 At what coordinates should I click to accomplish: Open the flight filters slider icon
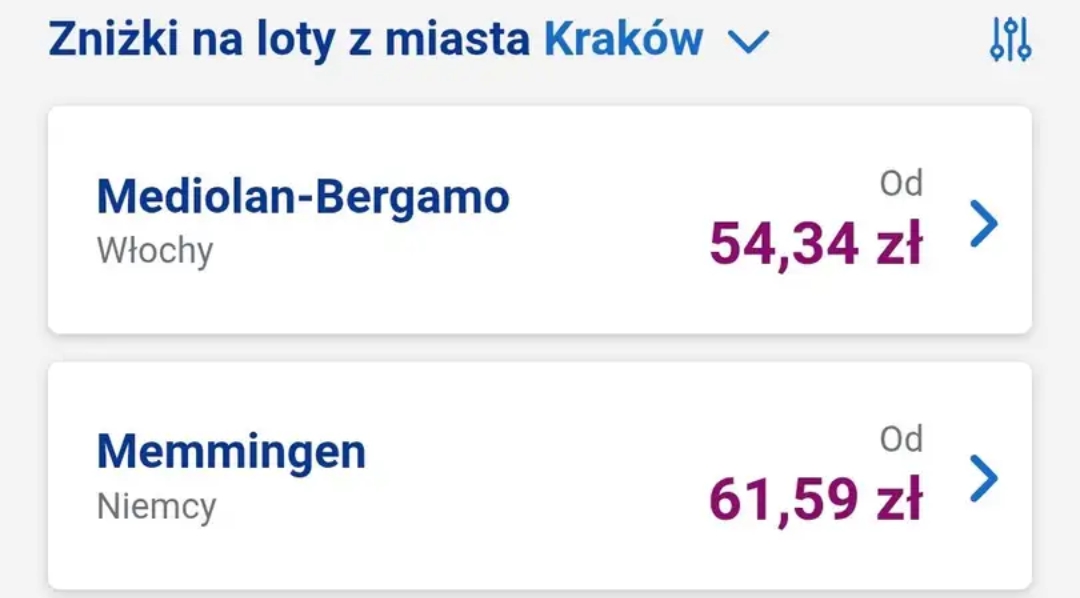tap(1010, 40)
